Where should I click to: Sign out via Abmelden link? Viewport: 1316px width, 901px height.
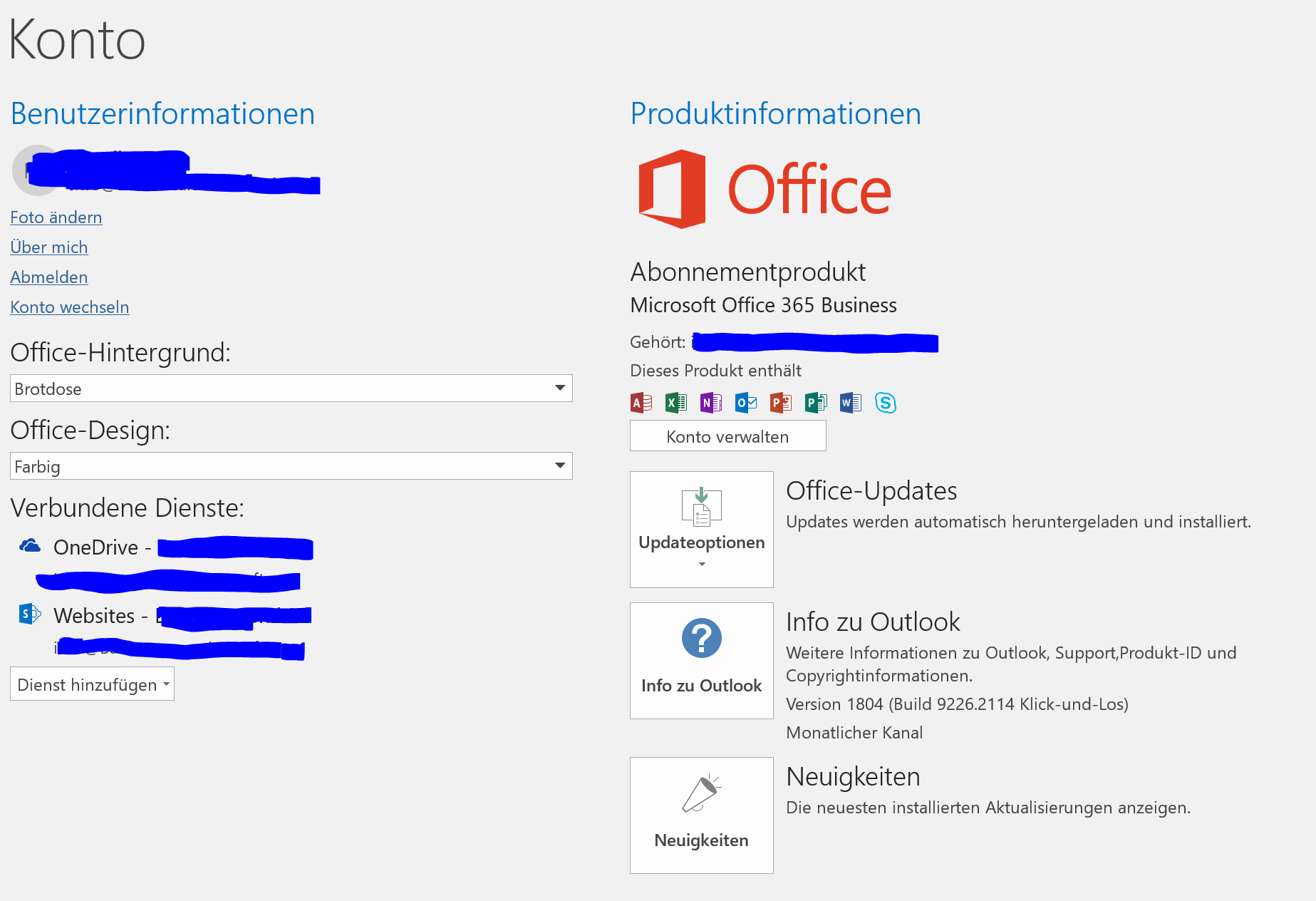click(49, 277)
